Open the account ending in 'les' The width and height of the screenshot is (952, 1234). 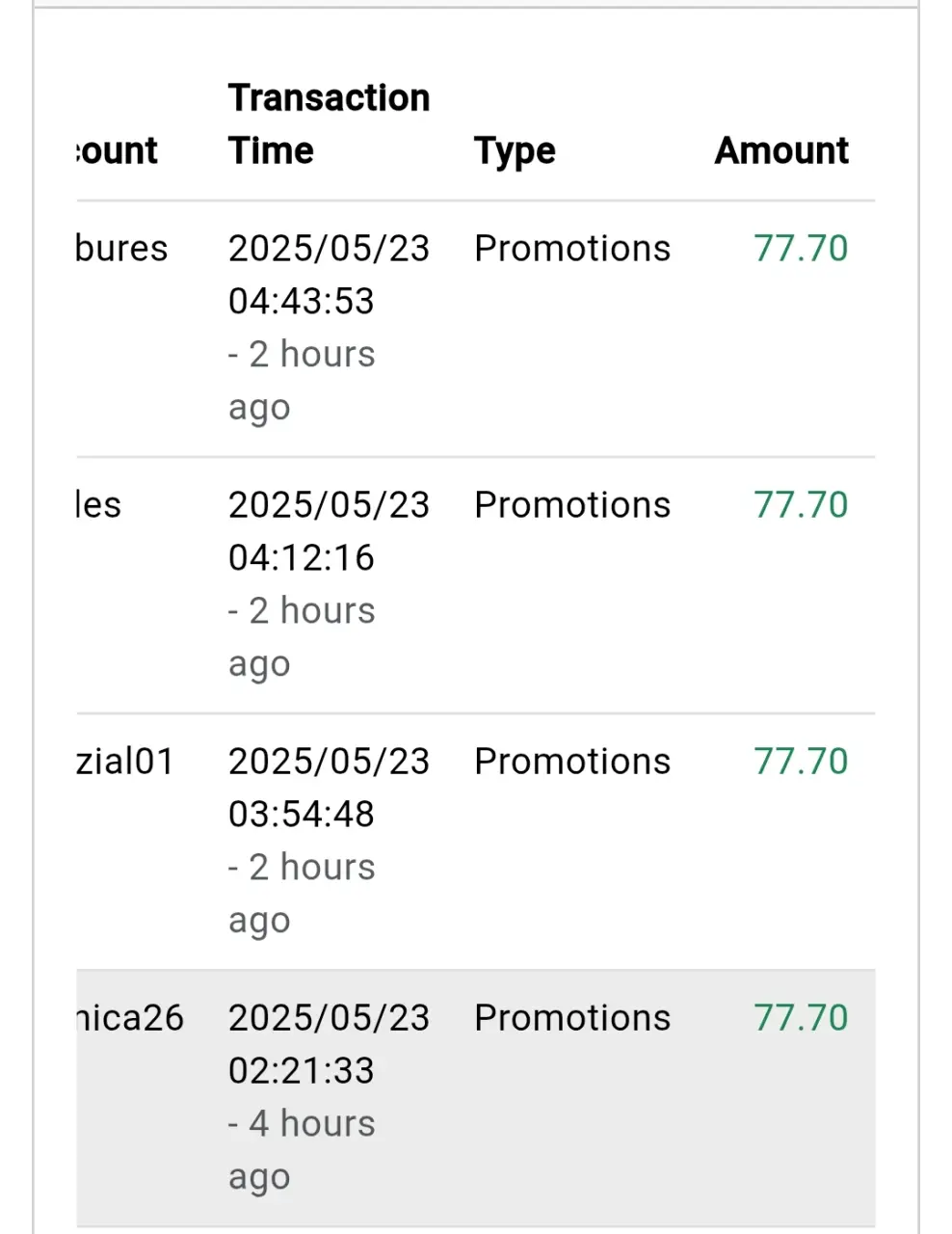(x=98, y=505)
